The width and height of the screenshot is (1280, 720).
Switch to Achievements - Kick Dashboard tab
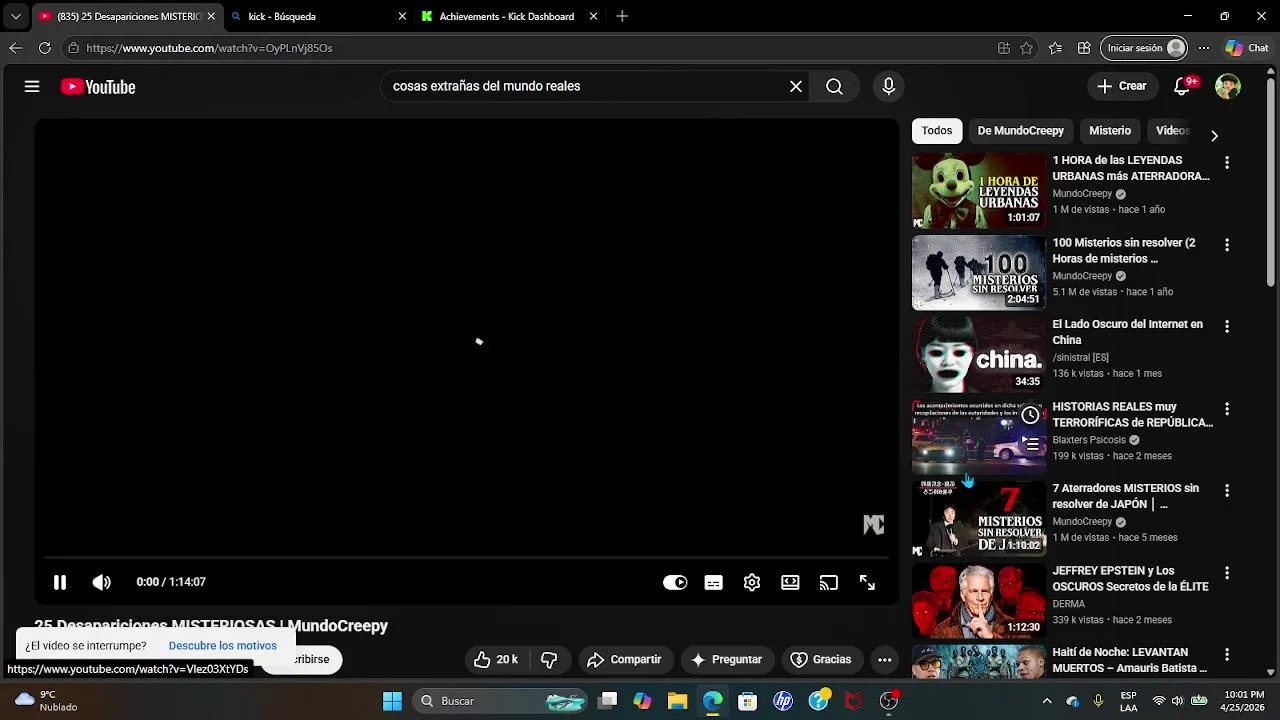coord(506,17)
